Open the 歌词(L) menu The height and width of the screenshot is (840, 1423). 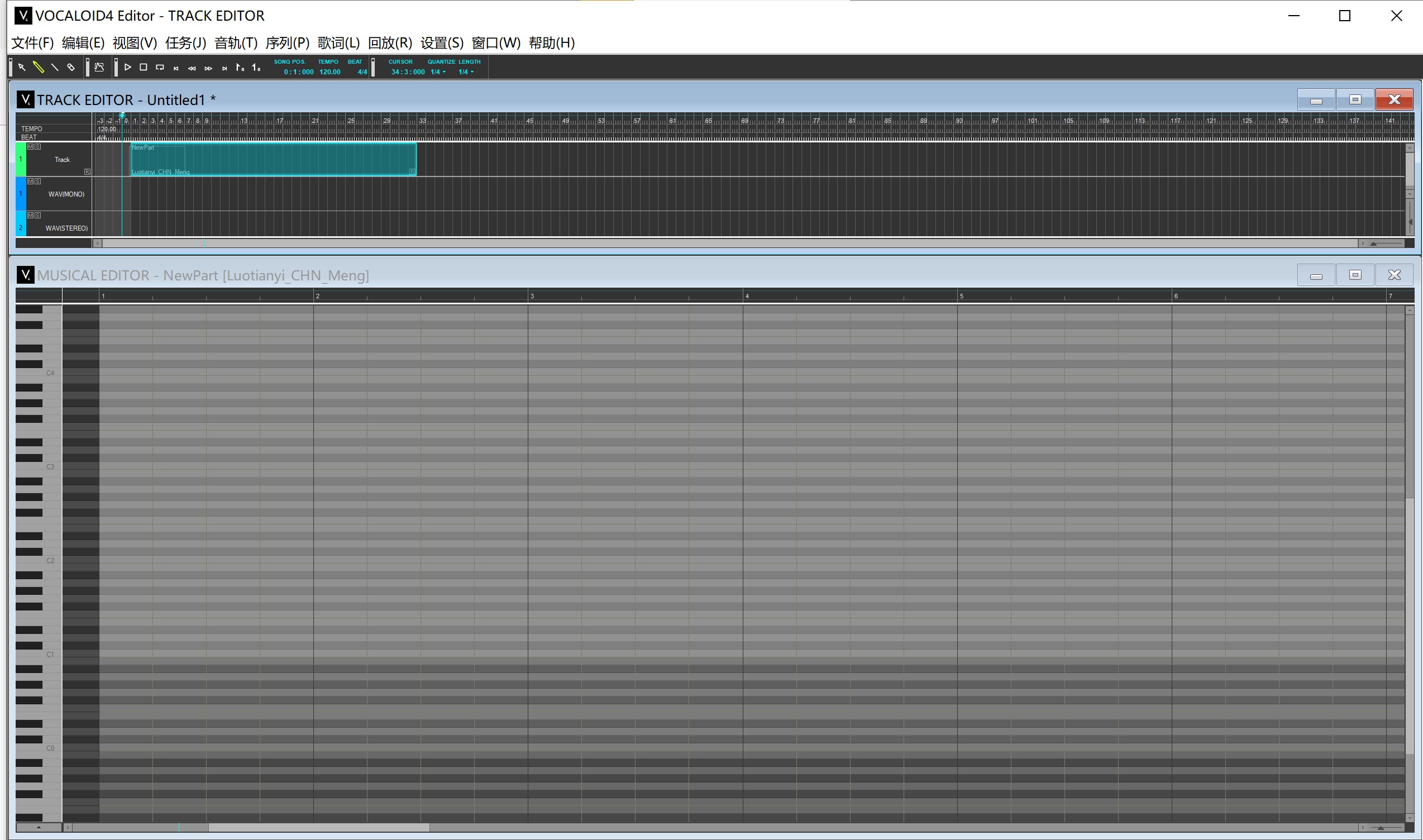pos(338,43)
